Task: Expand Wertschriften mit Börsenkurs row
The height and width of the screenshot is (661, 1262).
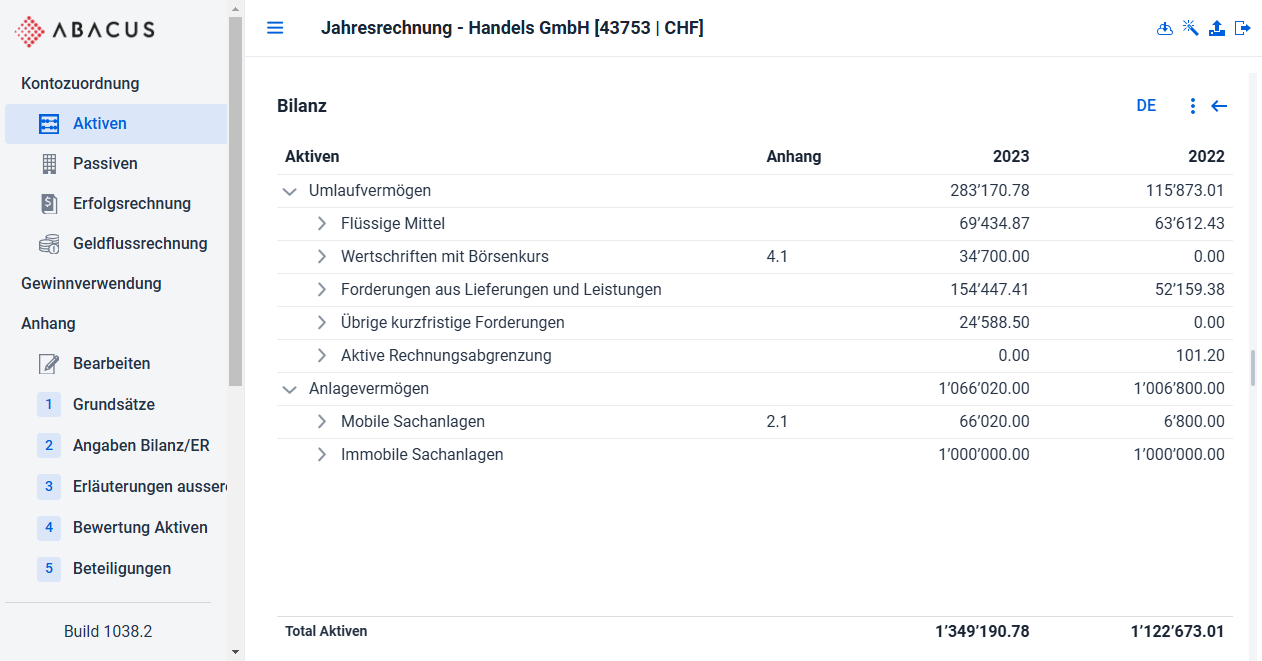Action: 322,257
